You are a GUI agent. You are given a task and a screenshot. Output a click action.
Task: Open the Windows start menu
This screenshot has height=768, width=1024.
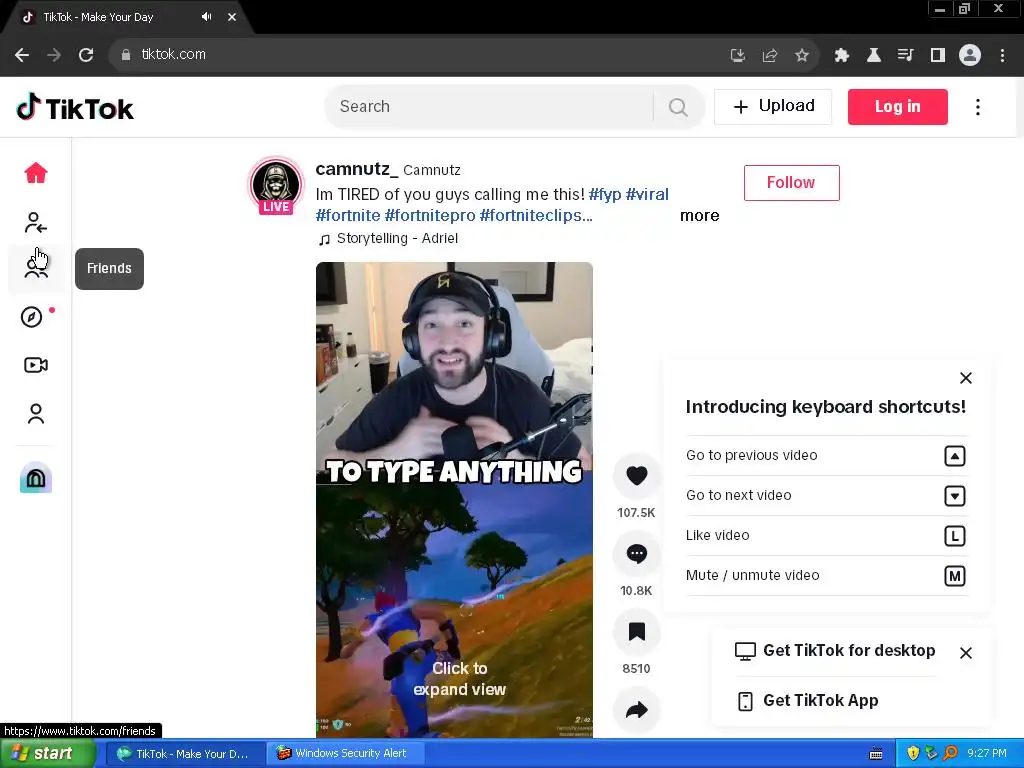pyautogui.click(x=48, y=754)
